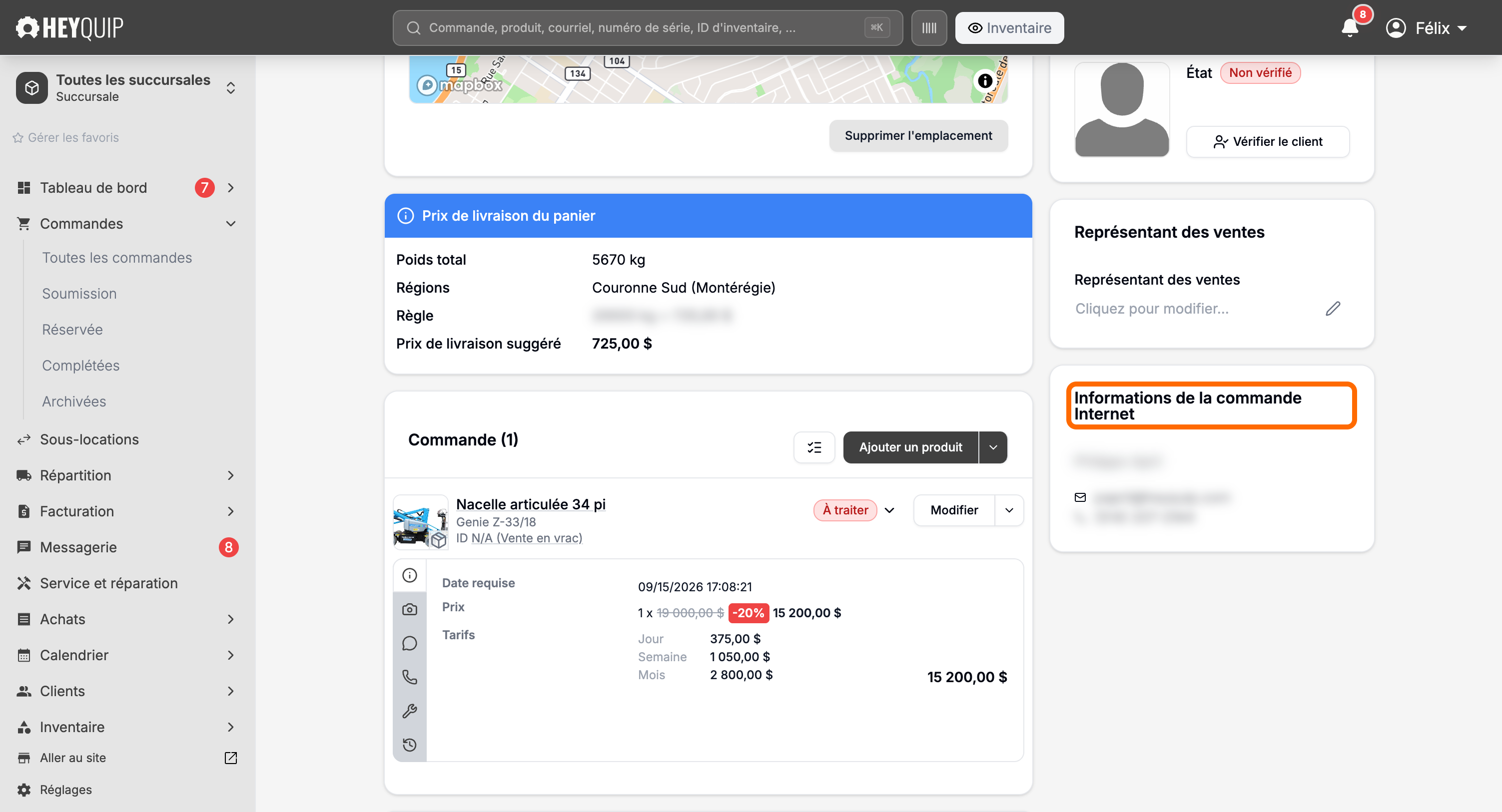Open the phone tab icon on the product
Screen dimensions: 1502x812
point(410,677)
